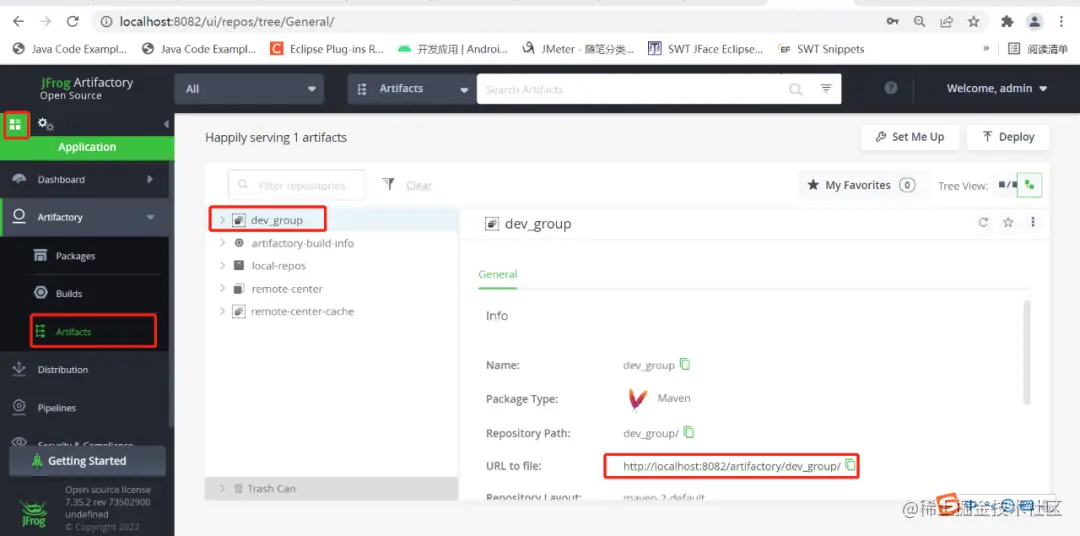Open the Administration gears icon
The image size is (1080, 536).
point(46,124)
